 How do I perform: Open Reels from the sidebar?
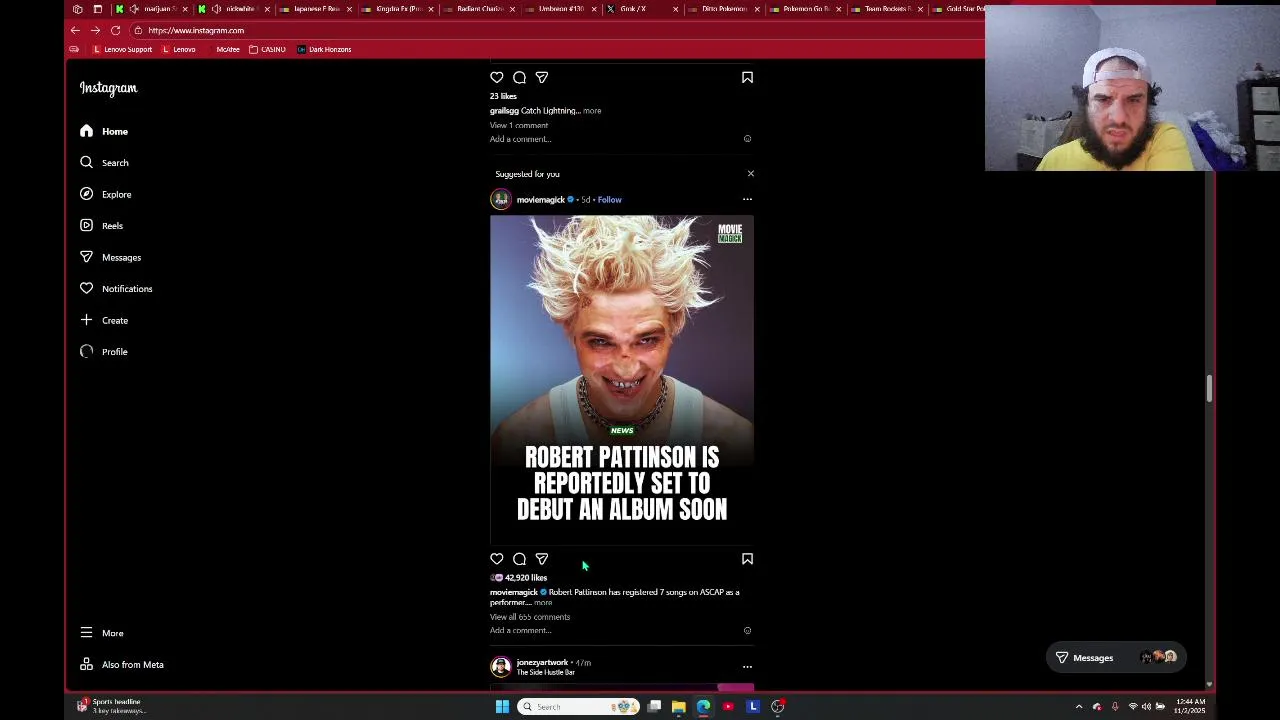(x=101, y=225)
